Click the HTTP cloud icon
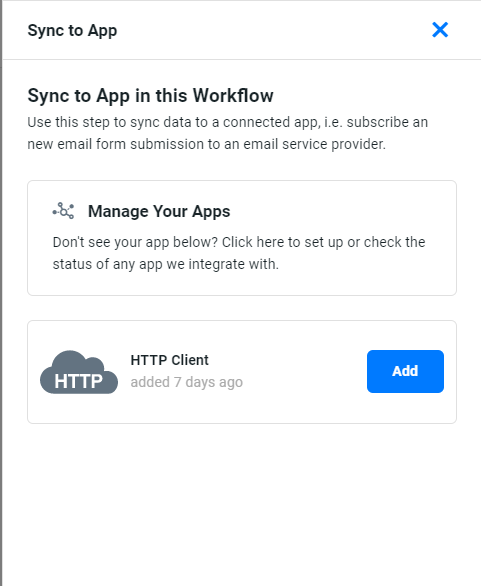The width and height of the screenshot is (481, 586). 79,372
